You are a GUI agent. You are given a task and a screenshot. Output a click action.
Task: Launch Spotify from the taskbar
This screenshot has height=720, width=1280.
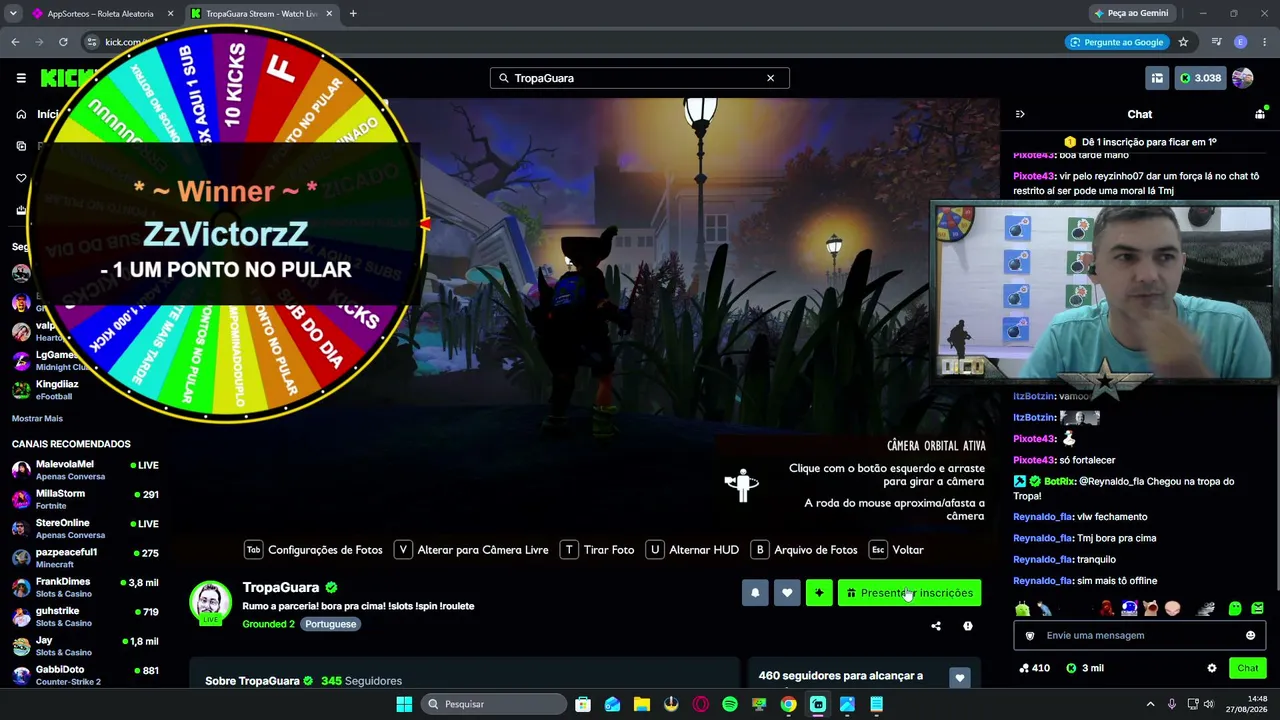pos(730,704)
